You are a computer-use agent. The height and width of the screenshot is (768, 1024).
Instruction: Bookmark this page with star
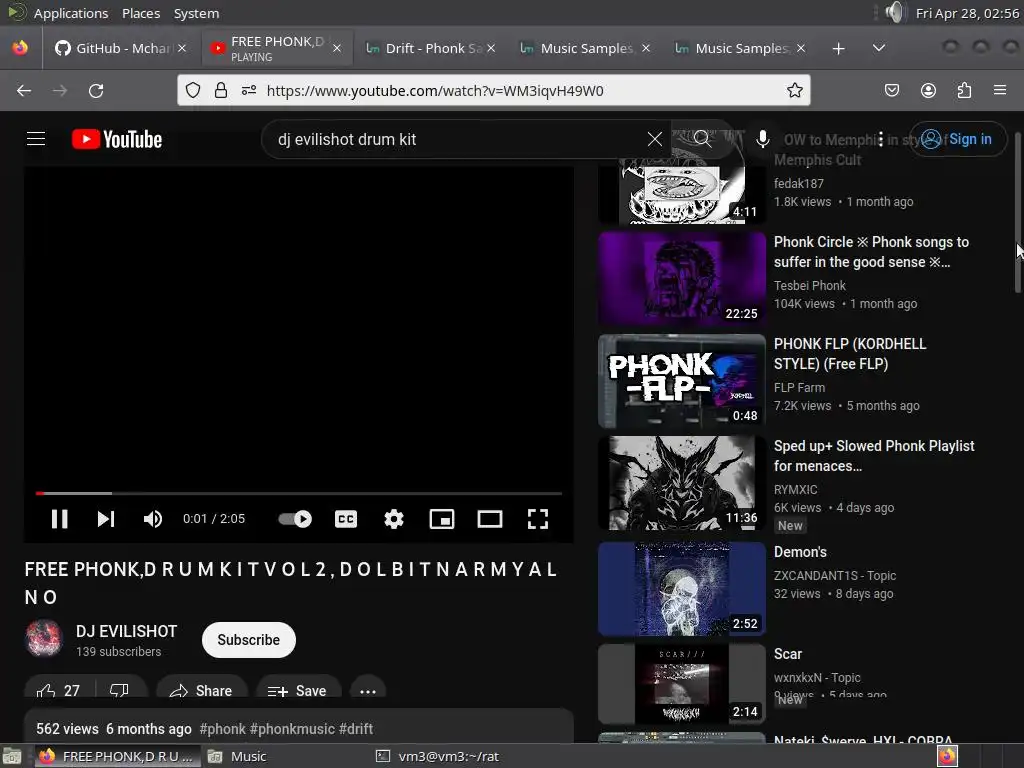pyautogui.click(x=795, y=91)
